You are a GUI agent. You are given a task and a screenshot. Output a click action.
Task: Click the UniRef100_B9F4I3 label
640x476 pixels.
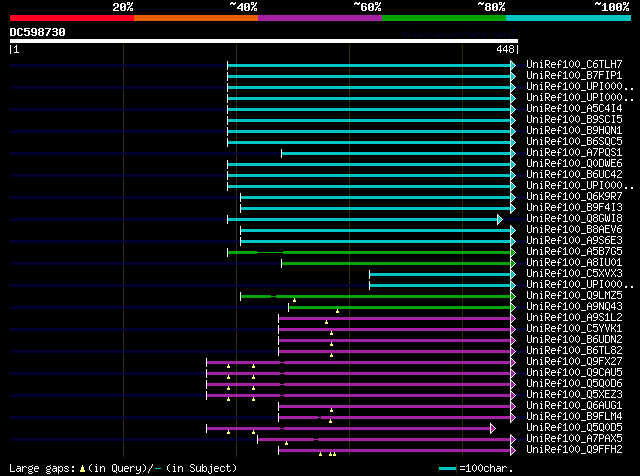tap(574, 208)
